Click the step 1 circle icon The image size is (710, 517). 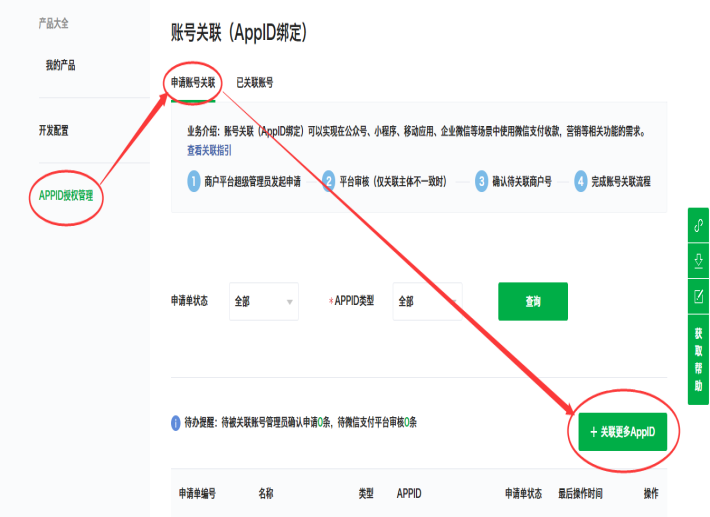tap(194, 181)
